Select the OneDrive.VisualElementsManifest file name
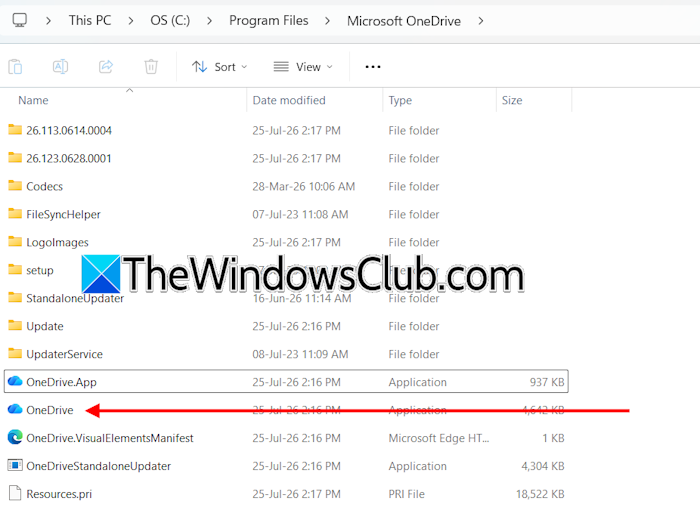The width and height of the screenshot is (700, 523). 110,438
